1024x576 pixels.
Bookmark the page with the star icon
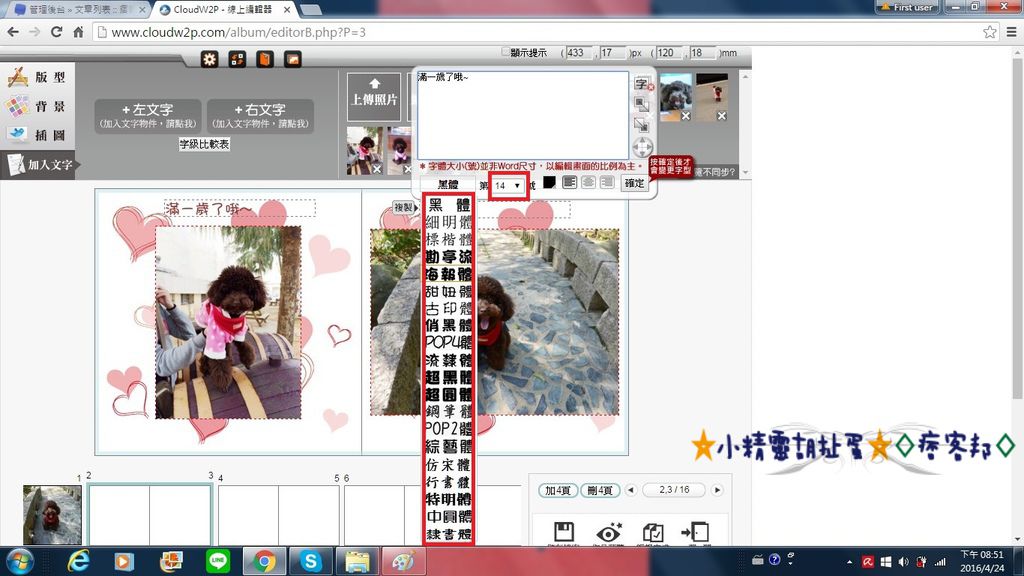[990, 32]
